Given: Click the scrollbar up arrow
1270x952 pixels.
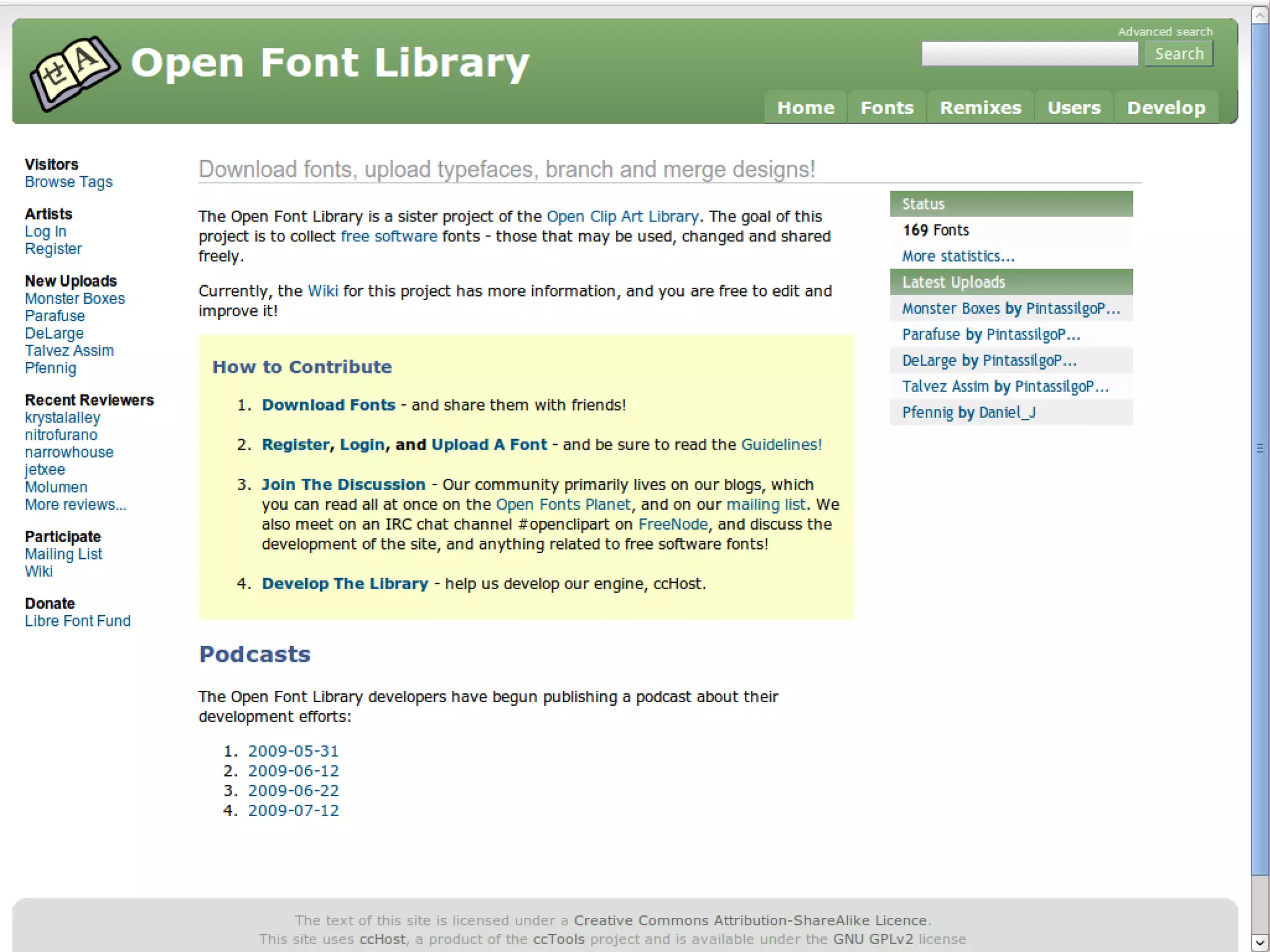Looking at the screenshot, I should pyautogui.click(x=1259, y=15).
